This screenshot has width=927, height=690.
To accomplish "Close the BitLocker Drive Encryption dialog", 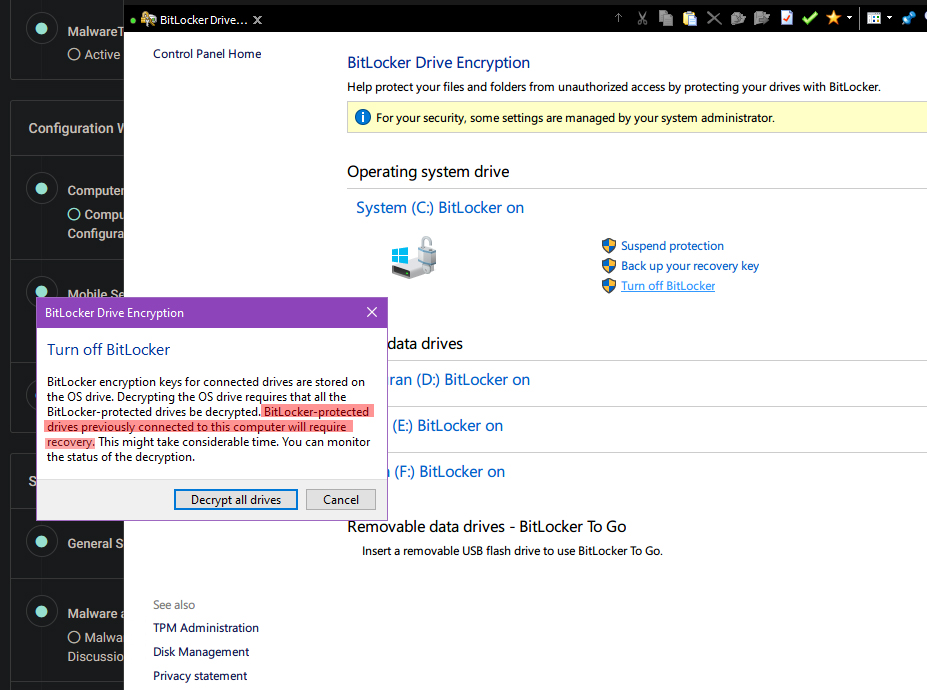I will [x=372, y=312].
